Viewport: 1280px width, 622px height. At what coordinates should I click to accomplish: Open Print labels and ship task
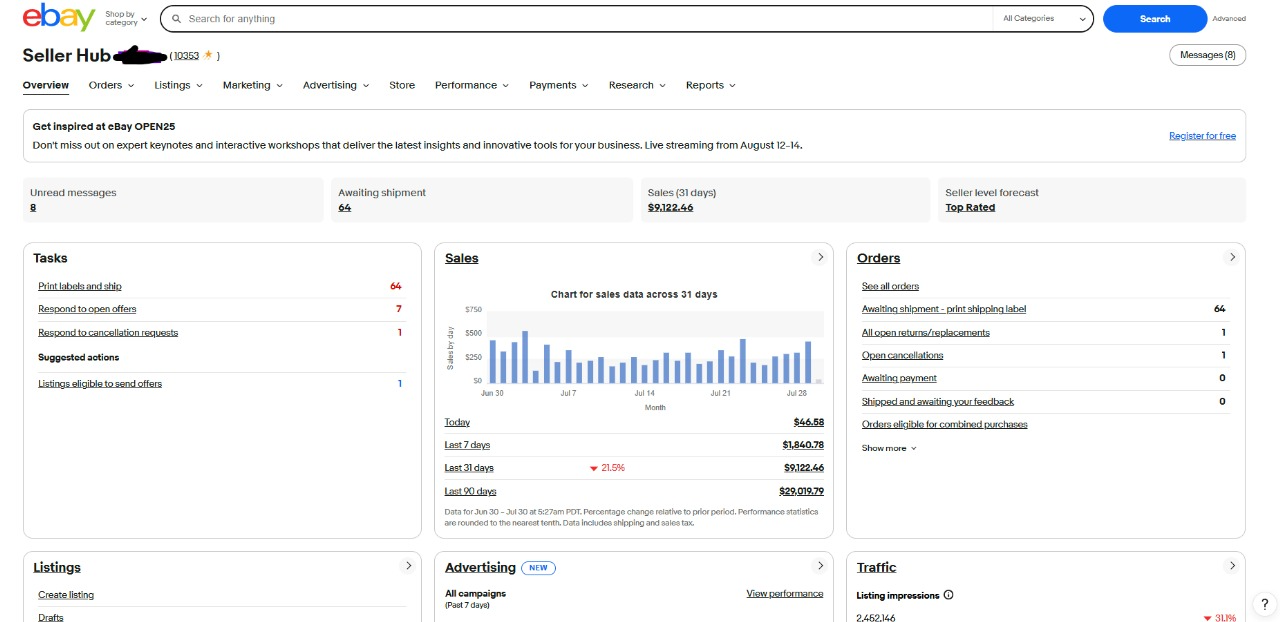(x=80, y=286)
